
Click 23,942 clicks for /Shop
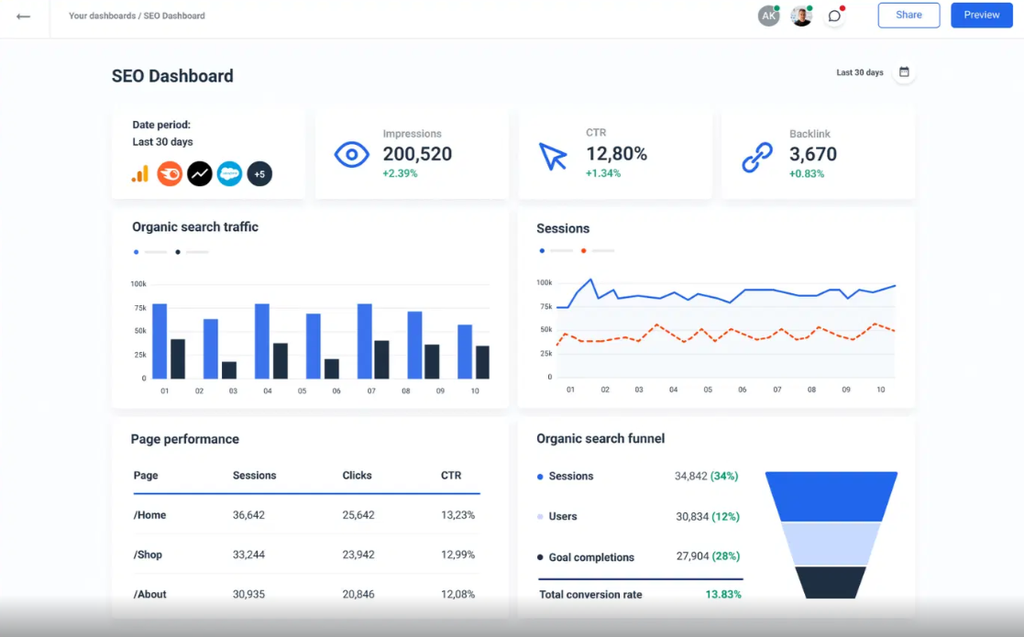coord(359,555)
